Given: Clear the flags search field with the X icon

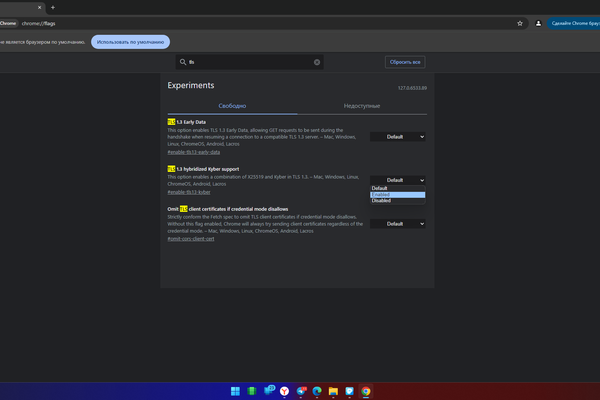Looking at the screenshot, I should point(317,62).
